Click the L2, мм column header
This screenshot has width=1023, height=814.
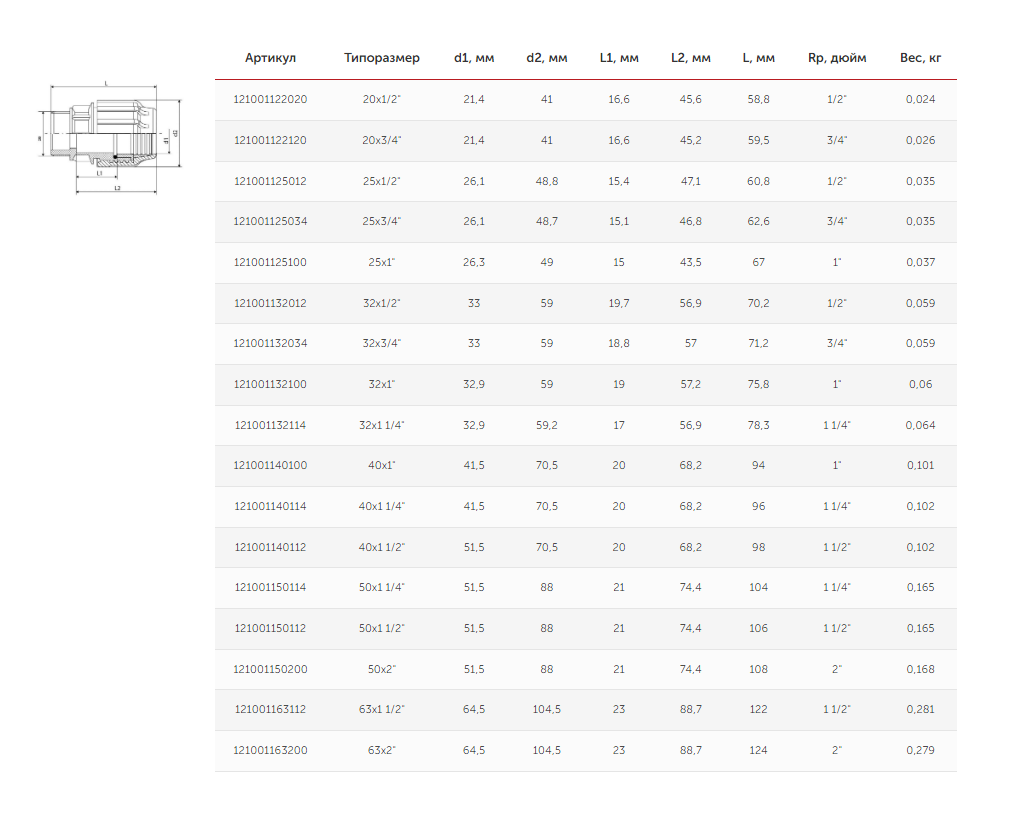click(x=691, y=58)
